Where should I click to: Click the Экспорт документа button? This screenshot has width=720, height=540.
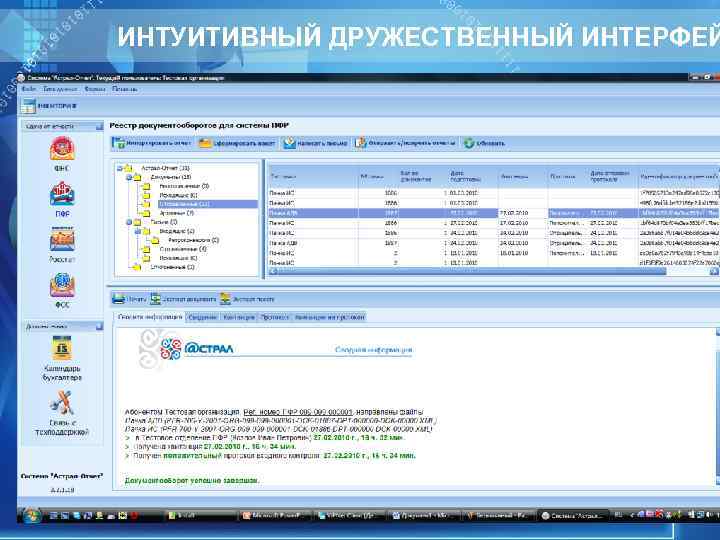point(183,299)
